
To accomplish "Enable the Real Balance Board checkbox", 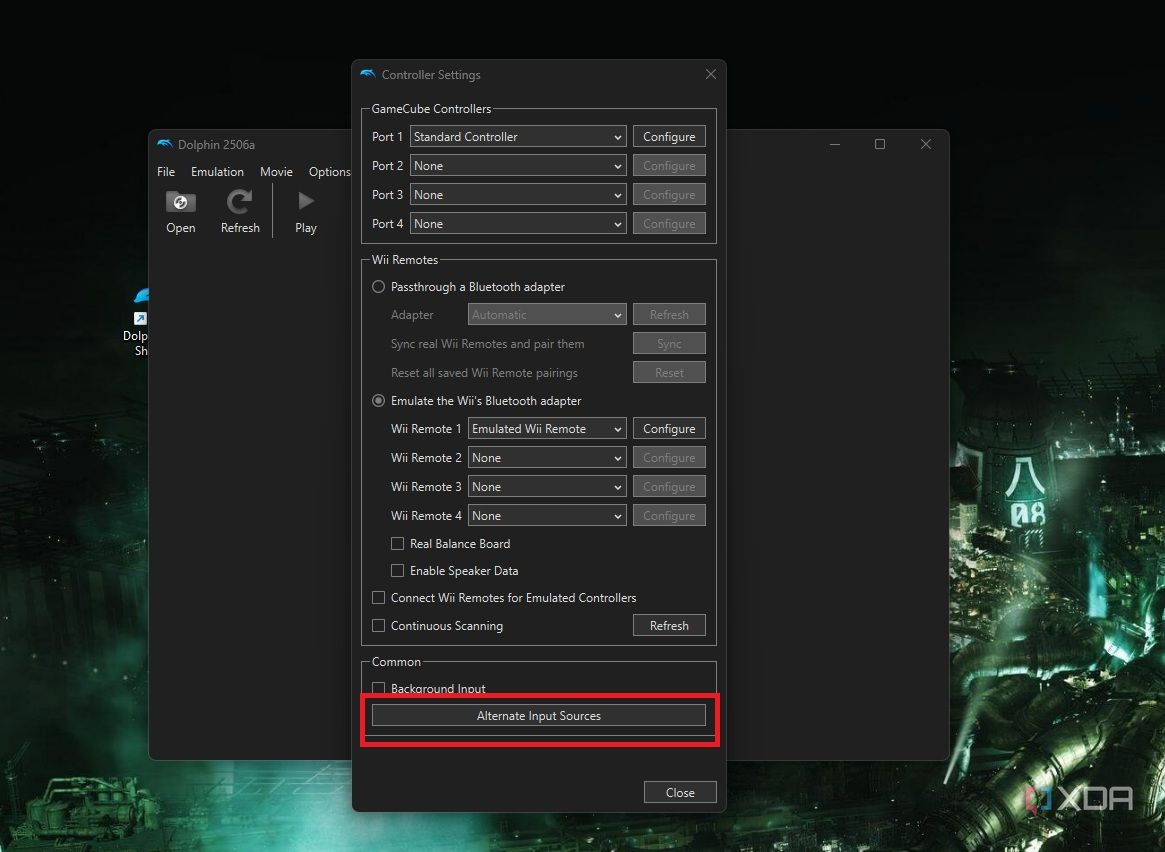I will coord(398,544).
